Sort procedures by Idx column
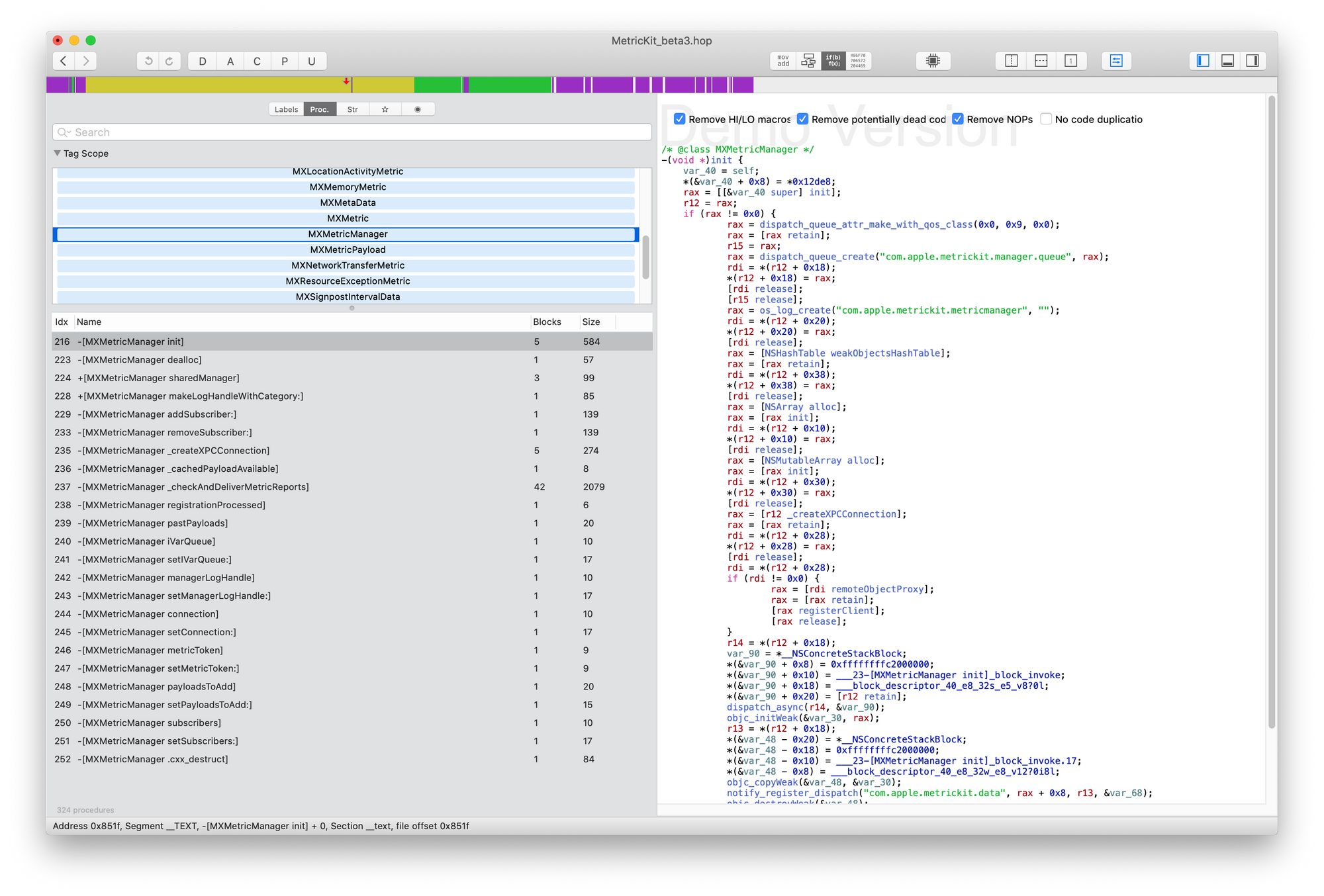Image resolution: width=1324 pixels, height=896 pixels. (x=62, y=322)
